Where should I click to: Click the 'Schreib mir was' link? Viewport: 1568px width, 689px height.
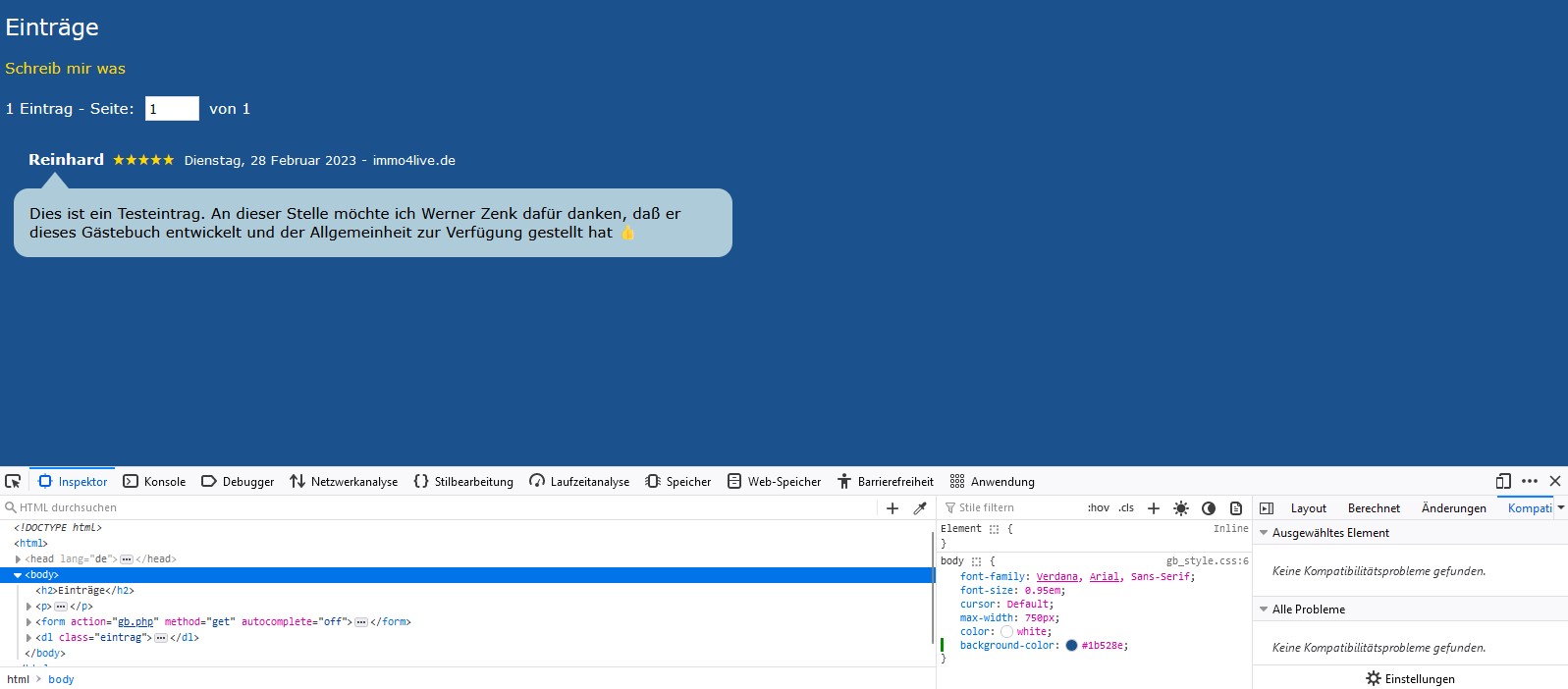[65, 69]
